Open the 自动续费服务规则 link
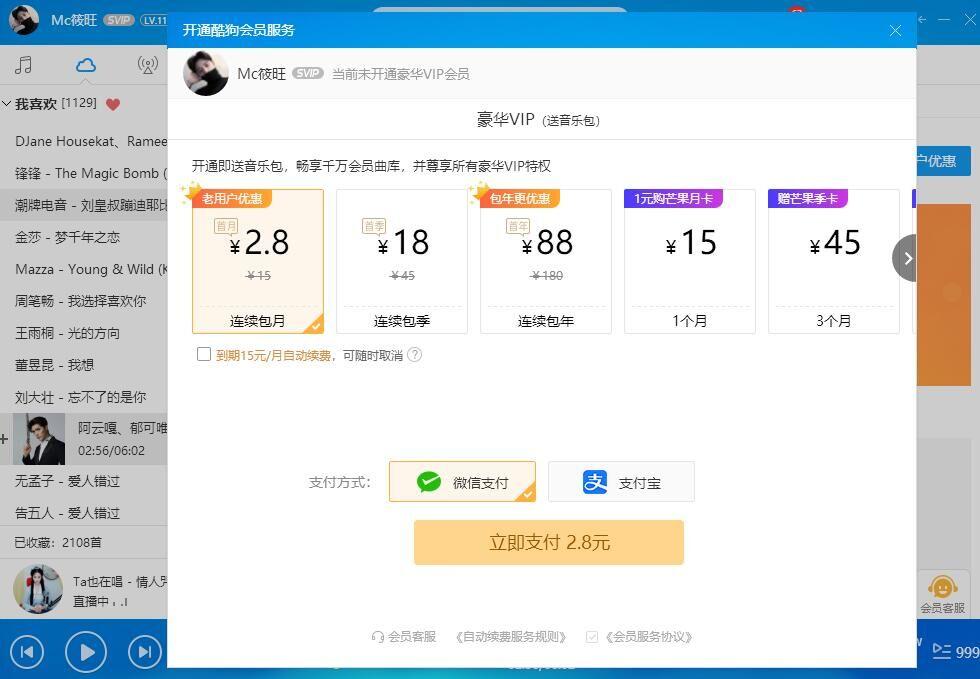The width and height of the screenshot is (980, 679). pos(510,636)
